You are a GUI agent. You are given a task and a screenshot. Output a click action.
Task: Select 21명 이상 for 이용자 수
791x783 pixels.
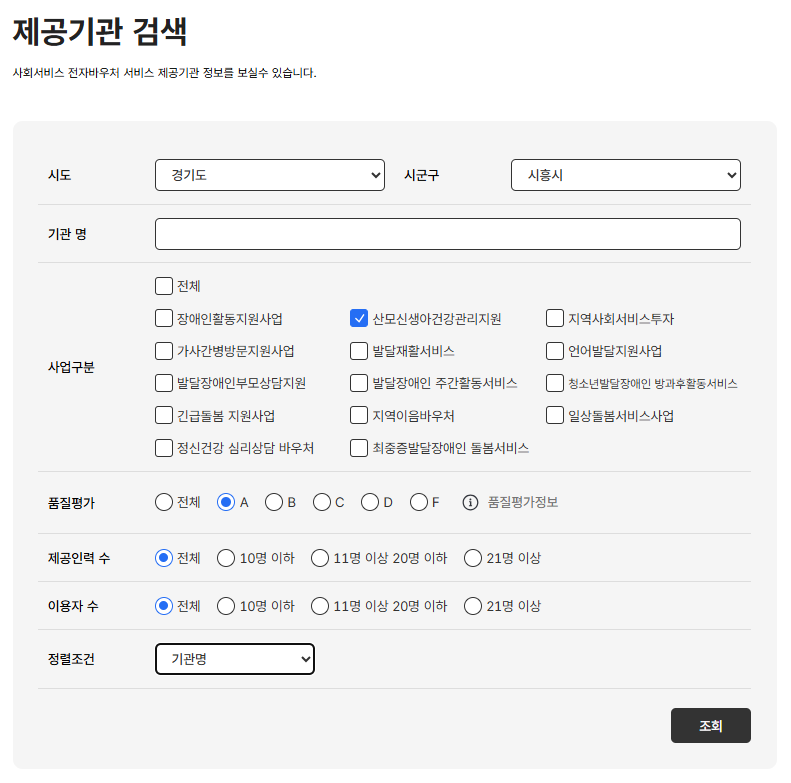pyautogui.click(x=473, y=606)
